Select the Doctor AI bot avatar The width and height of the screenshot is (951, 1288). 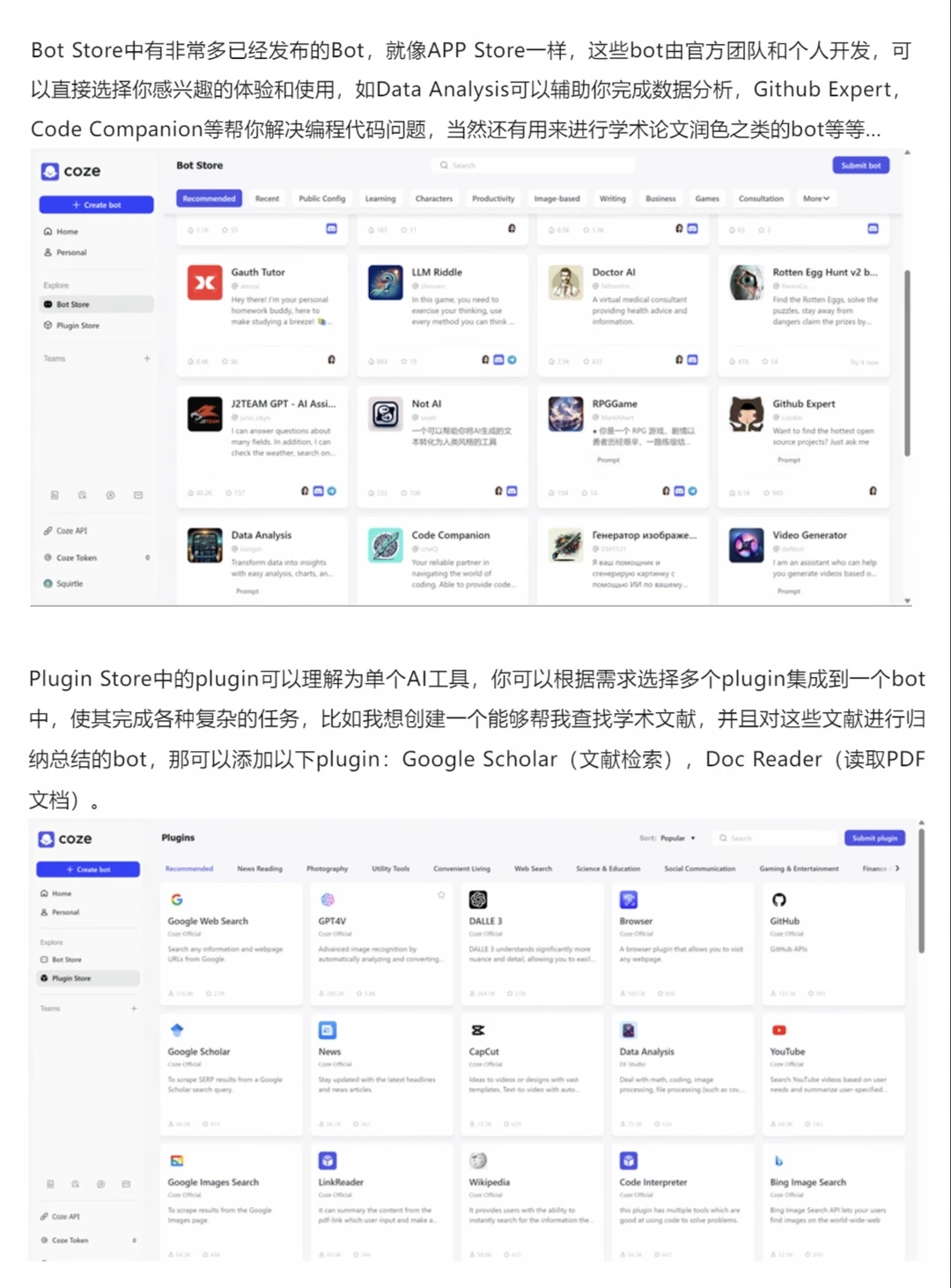pyautogui.click(x=565, y=283)
